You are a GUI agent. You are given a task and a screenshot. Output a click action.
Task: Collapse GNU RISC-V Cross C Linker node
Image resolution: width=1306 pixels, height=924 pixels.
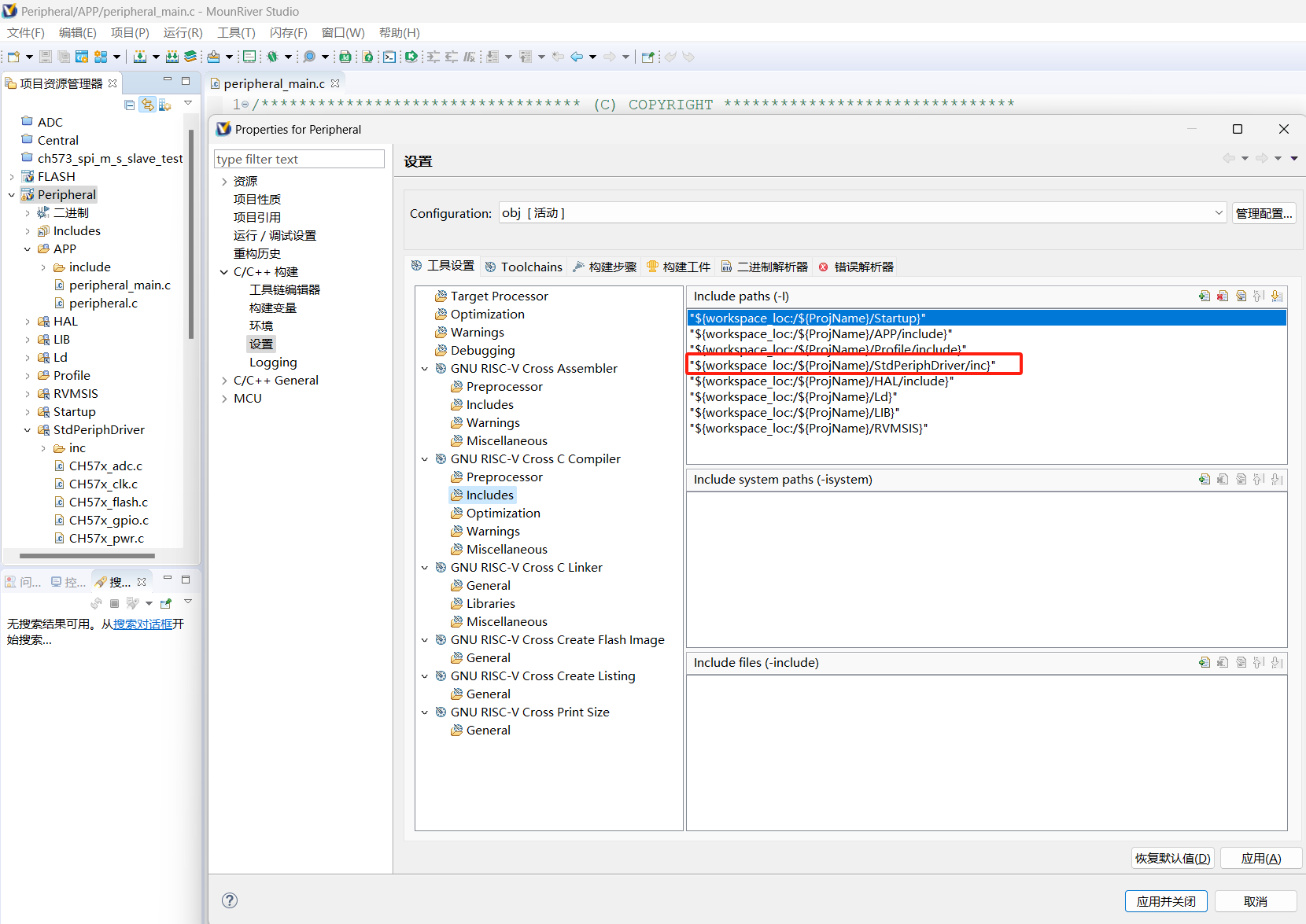(x=425, y=568)
